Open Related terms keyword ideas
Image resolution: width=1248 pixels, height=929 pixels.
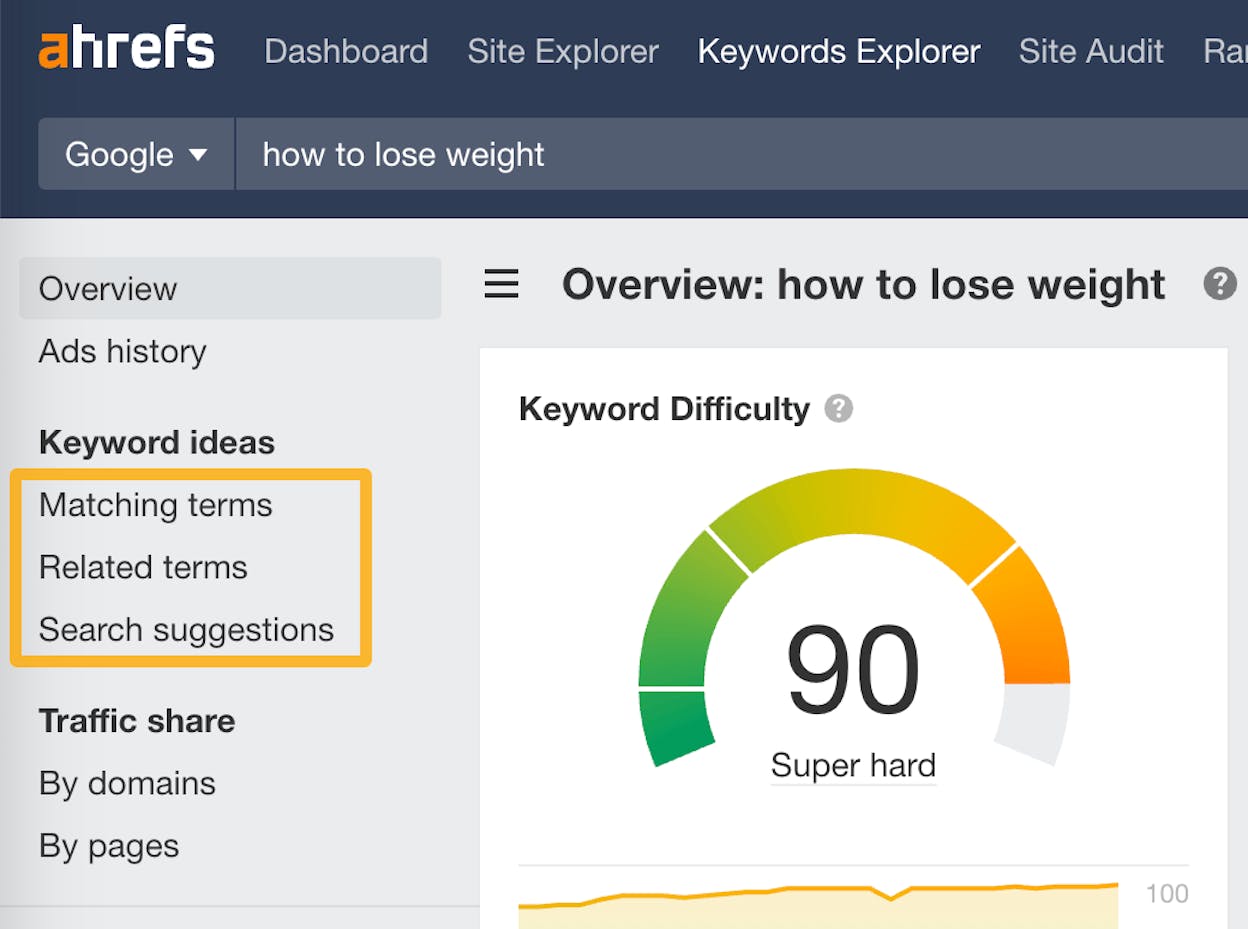click(143, 567)
